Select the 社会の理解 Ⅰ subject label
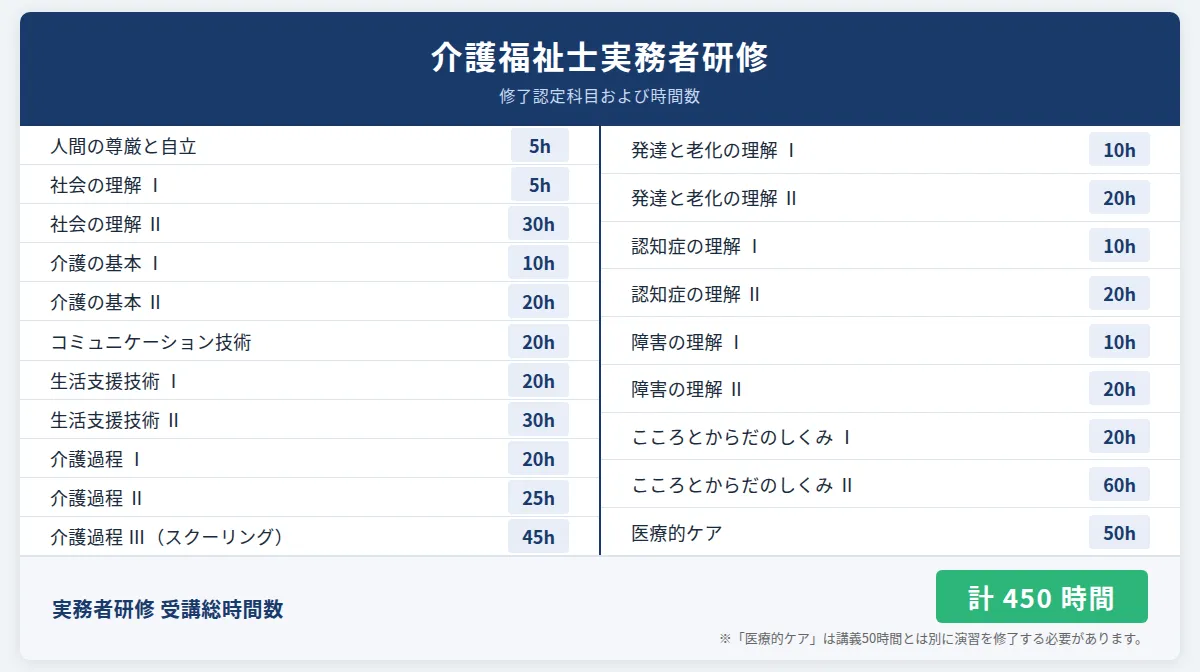 (105, 185)
